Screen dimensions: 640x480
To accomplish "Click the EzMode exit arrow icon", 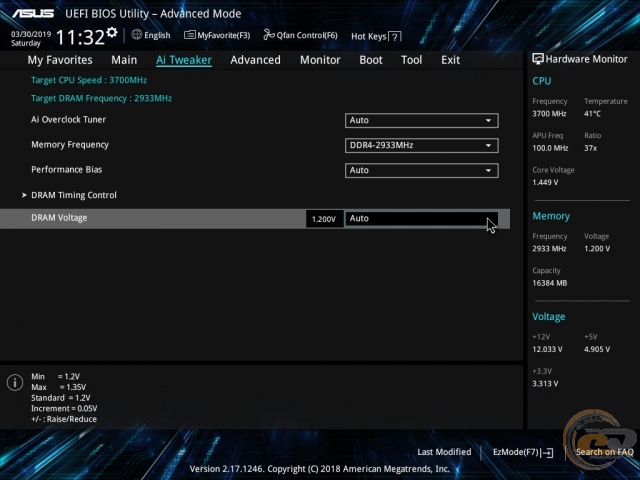I will (x=548, y=453).
